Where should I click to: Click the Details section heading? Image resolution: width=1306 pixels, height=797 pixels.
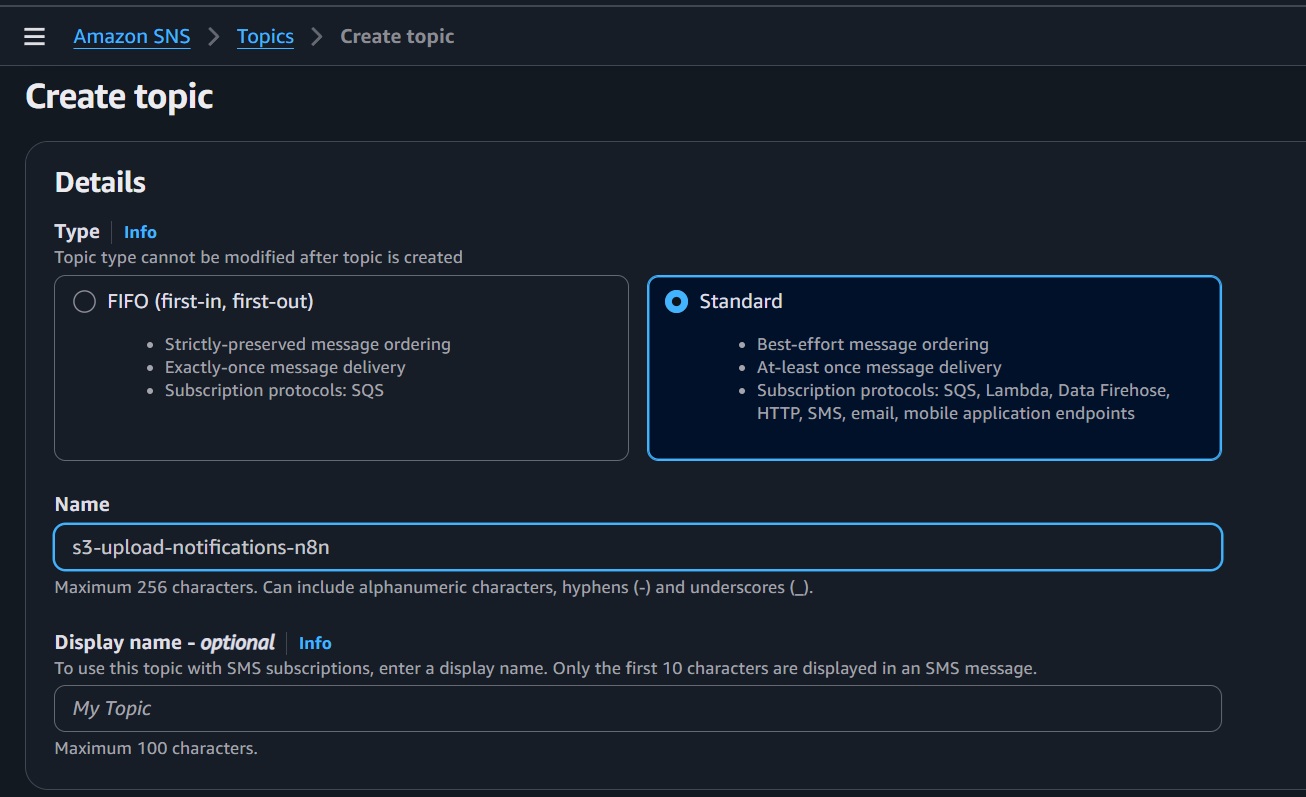point(100,182)
